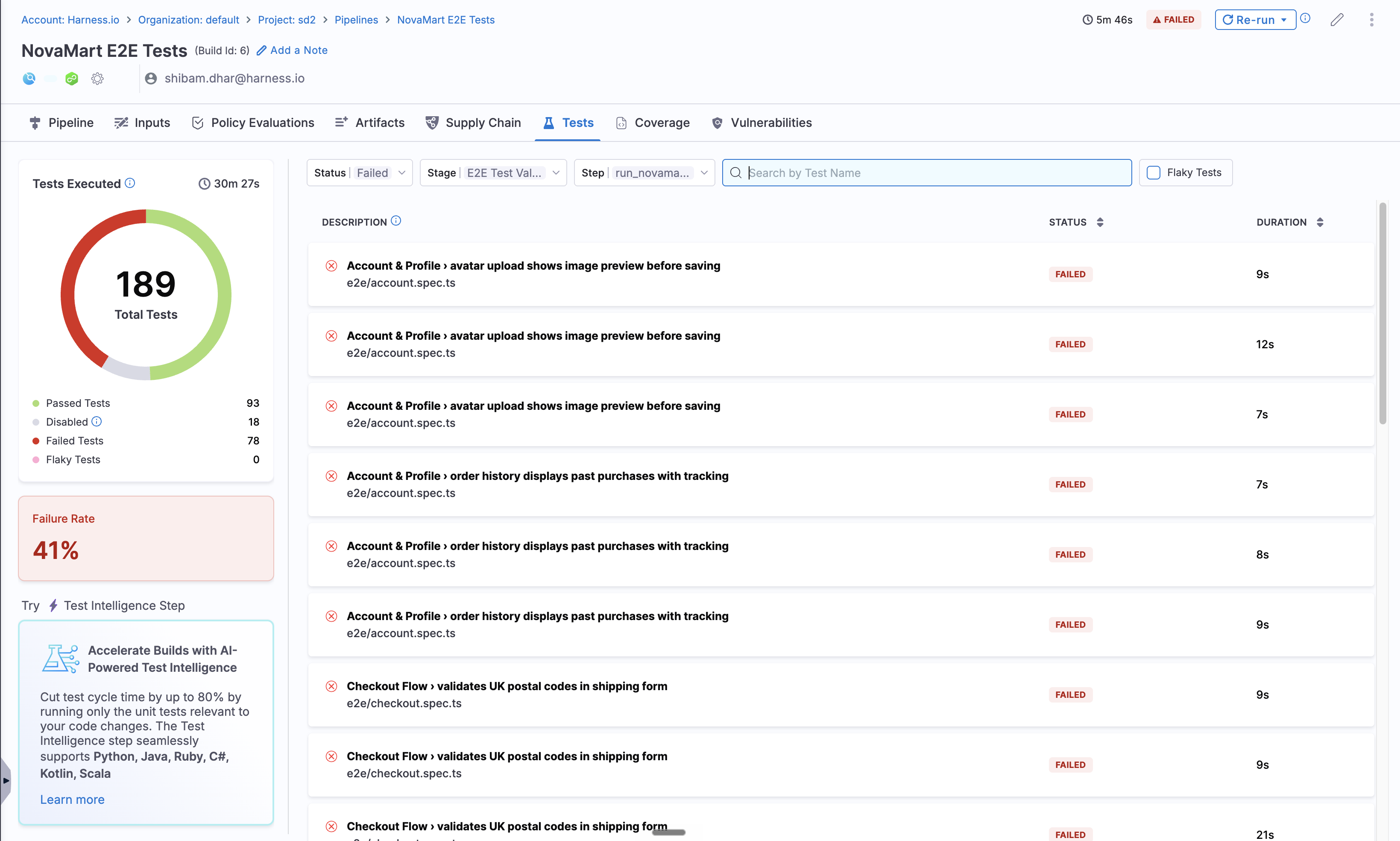
Task: Click the Test Intelligence lightning bolt icon
Action: 53,605
